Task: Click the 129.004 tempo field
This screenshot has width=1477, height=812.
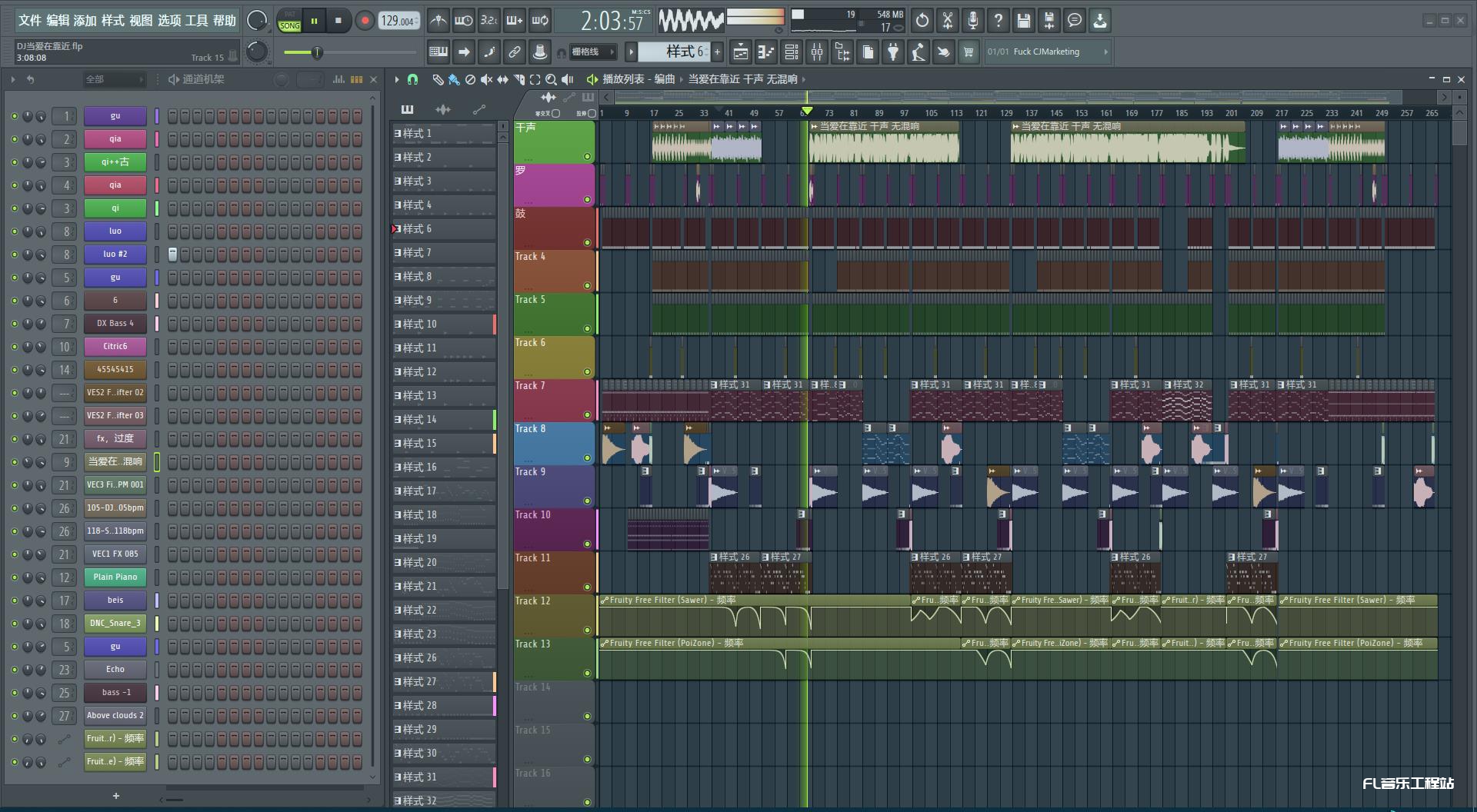Action: click(x=398, y=21)
